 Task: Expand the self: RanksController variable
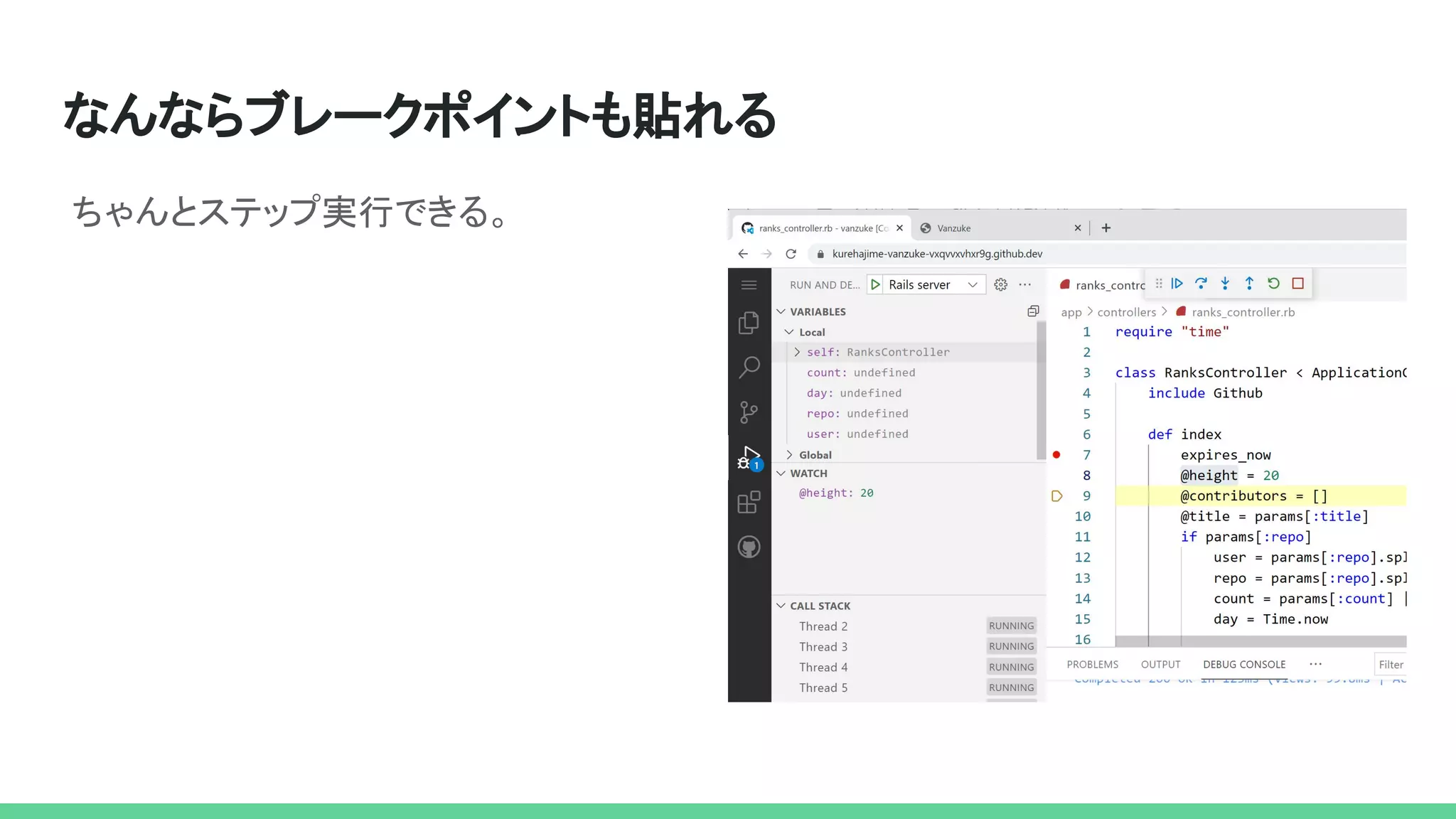point(797,352)
